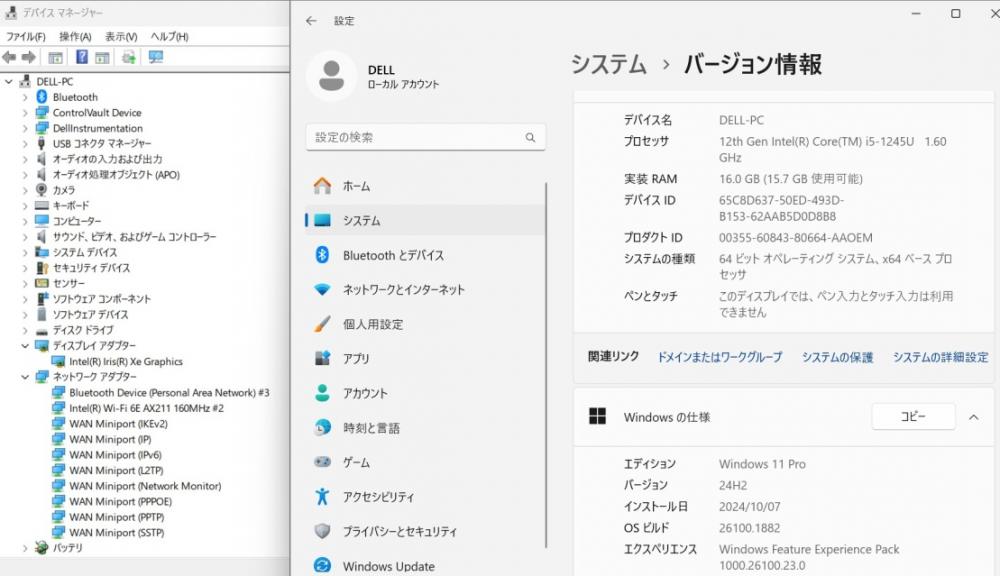This screenshot has width=1000, height=576.
Task: Open the ファイル(F) menu in Device Manager
Action: tap(26, 36)
